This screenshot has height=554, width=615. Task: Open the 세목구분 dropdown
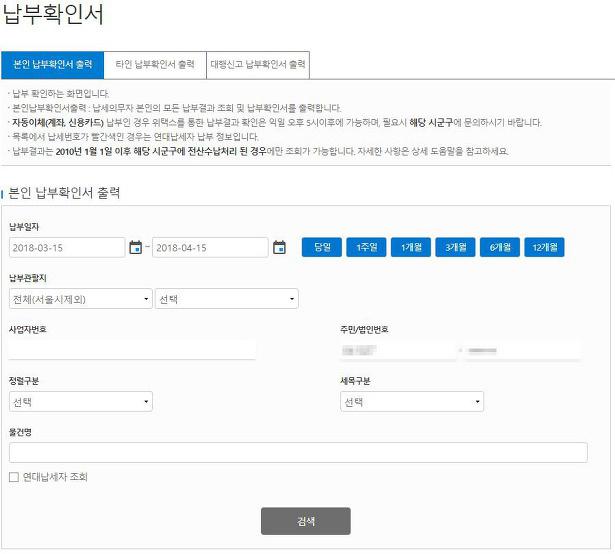[x=412, y=401]
